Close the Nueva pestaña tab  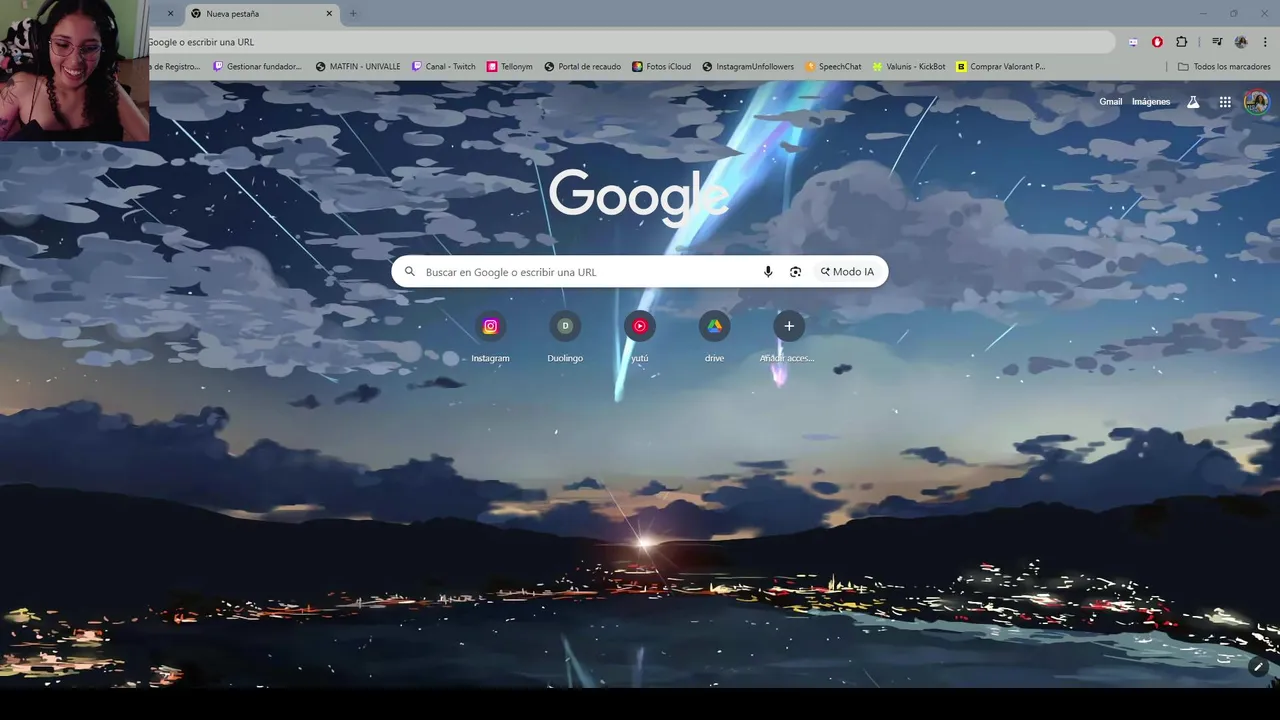(x=329, y=14)
